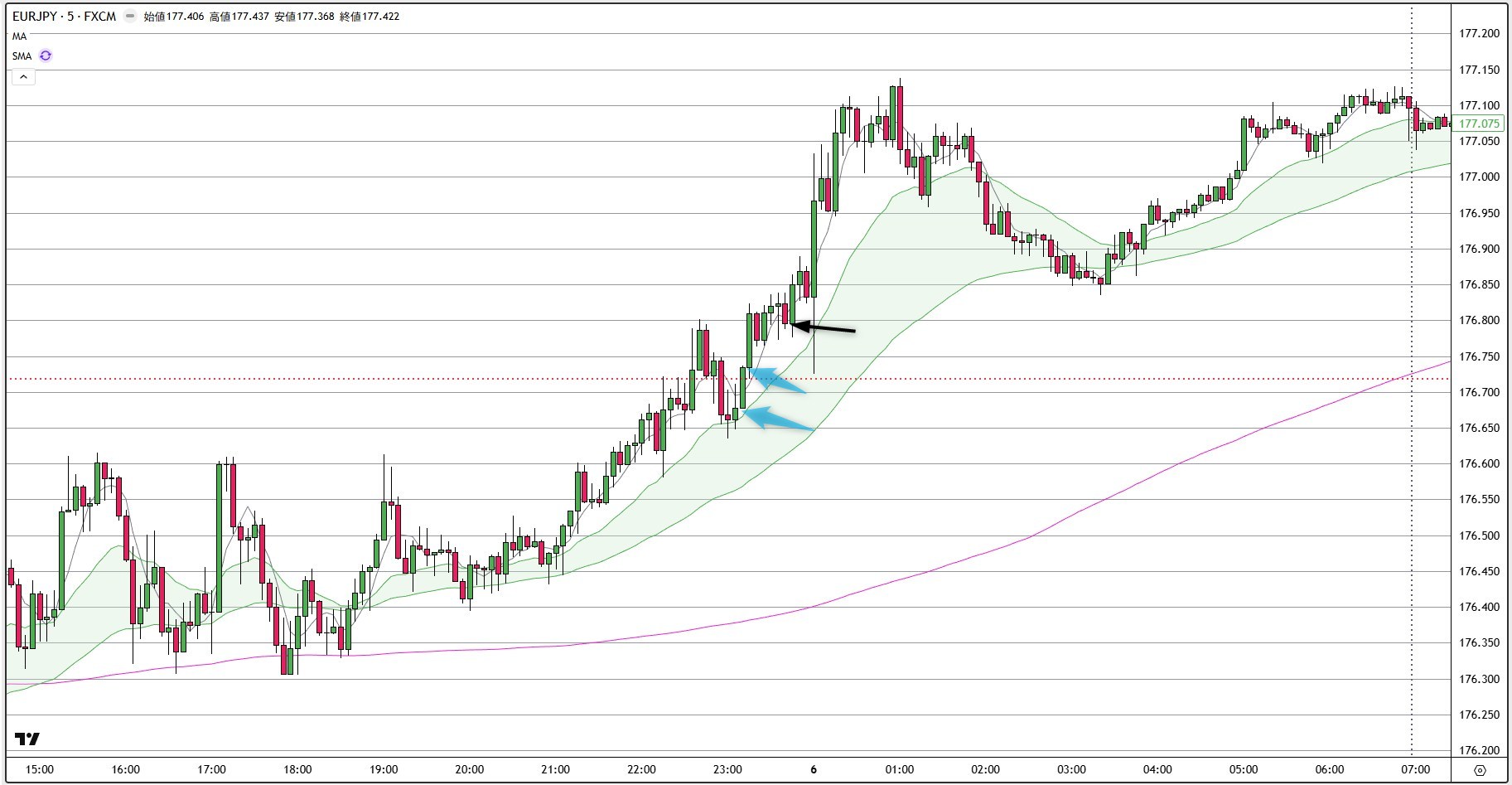The width and height of the screenshot is (1512, 785).
Task: Click the MA indicator label
Action: pos(19,36)
